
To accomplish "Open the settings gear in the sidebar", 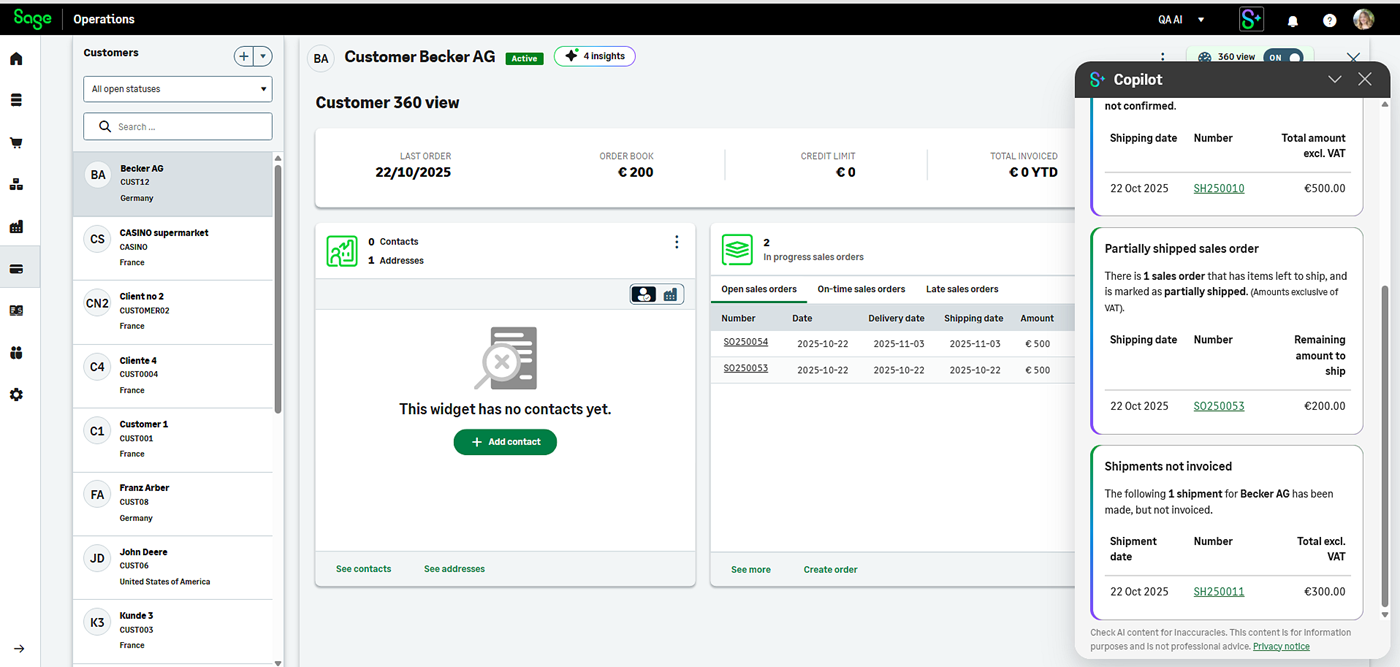I will point(16,394).
